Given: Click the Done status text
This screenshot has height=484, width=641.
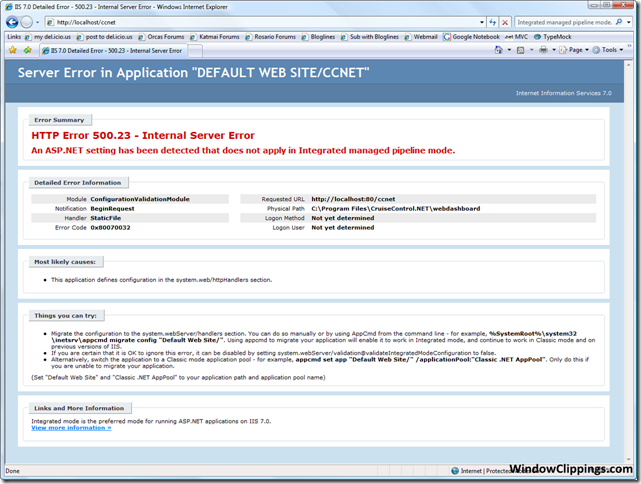Looking at the screenshot, I should pyautogui.click(x=12, y=471).
